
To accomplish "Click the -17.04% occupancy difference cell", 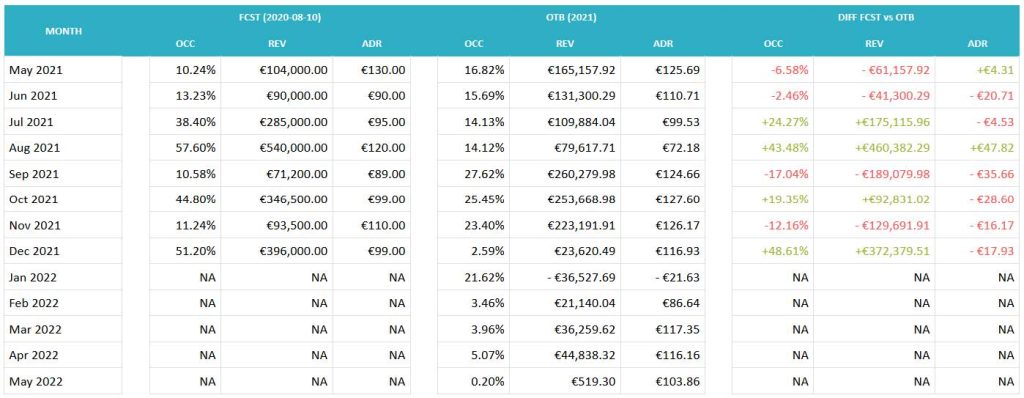I will coord(773,173).
